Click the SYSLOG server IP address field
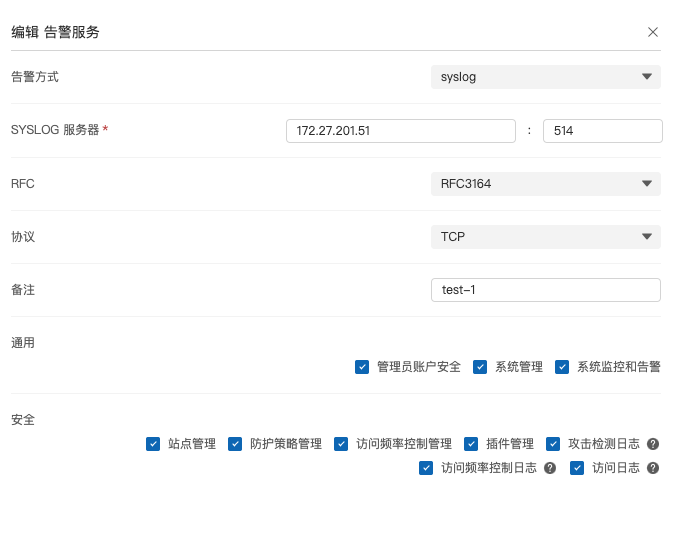Image resolution: width=685 pixels, height=536 pixels. point(400,131)
